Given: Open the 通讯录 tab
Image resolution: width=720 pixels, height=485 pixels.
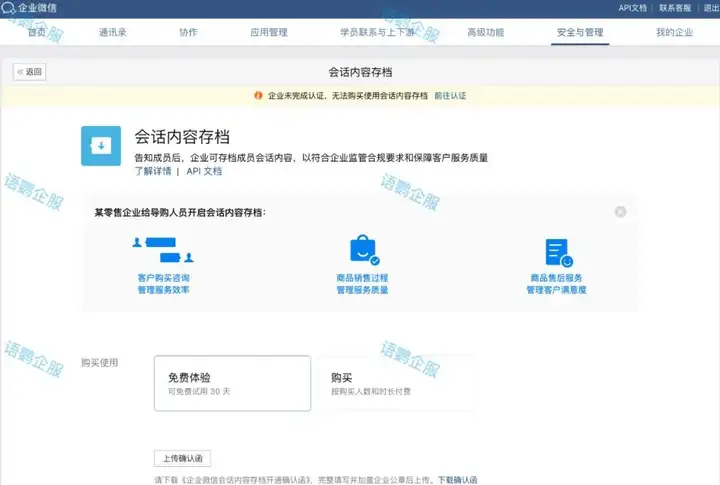Looking at the screenshot, I should (x=113, y=33).
